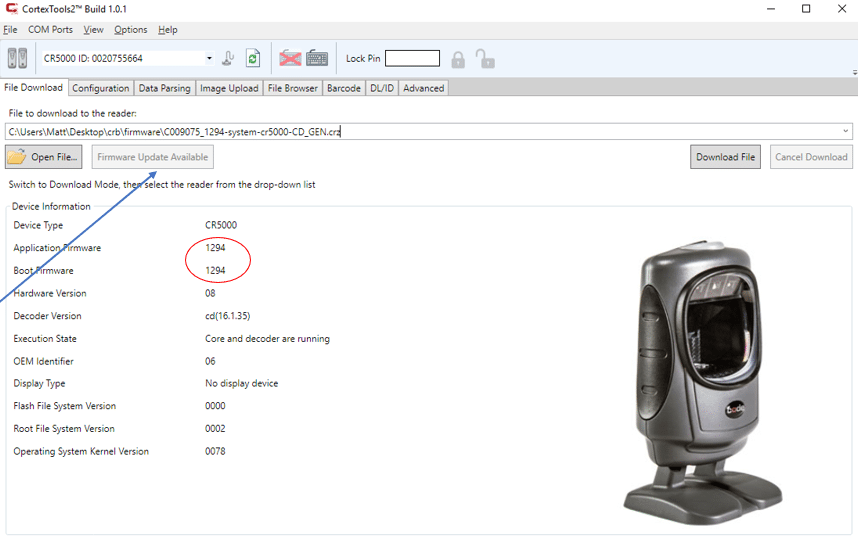
Task: Click the toolbar overflow arrow at right edge
Action: [854, 72]
